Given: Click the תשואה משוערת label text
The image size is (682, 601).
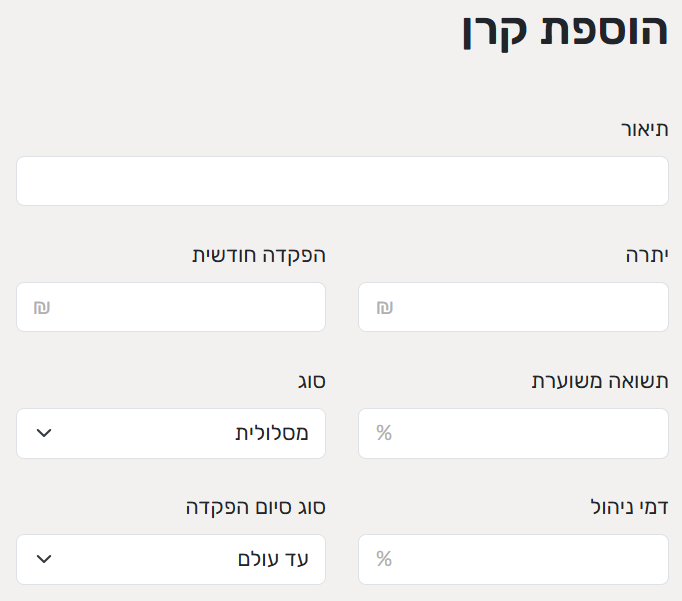Looking at the screenshot, I should 598,381.
